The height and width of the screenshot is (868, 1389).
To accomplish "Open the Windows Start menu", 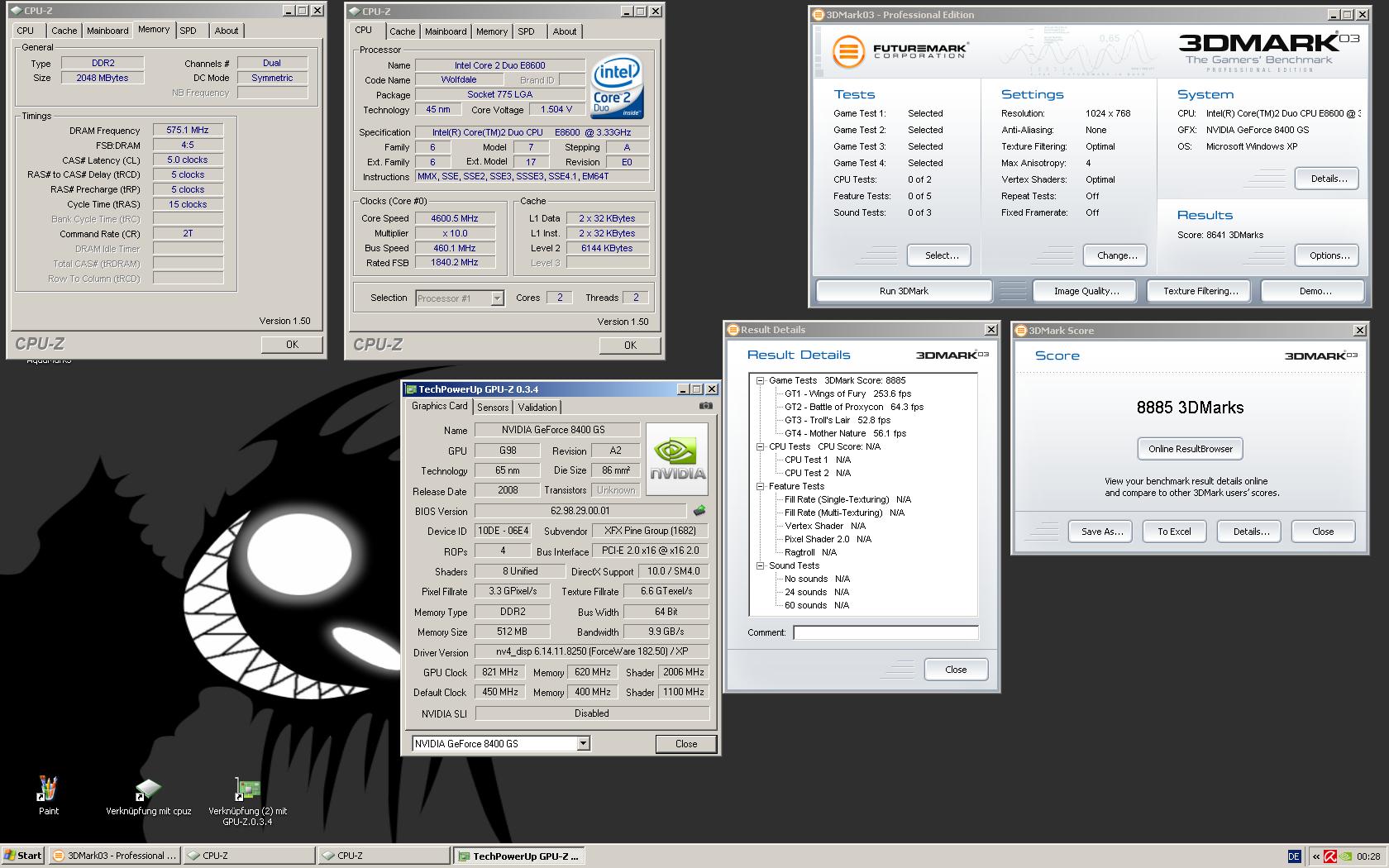I will tap(22, 856).
